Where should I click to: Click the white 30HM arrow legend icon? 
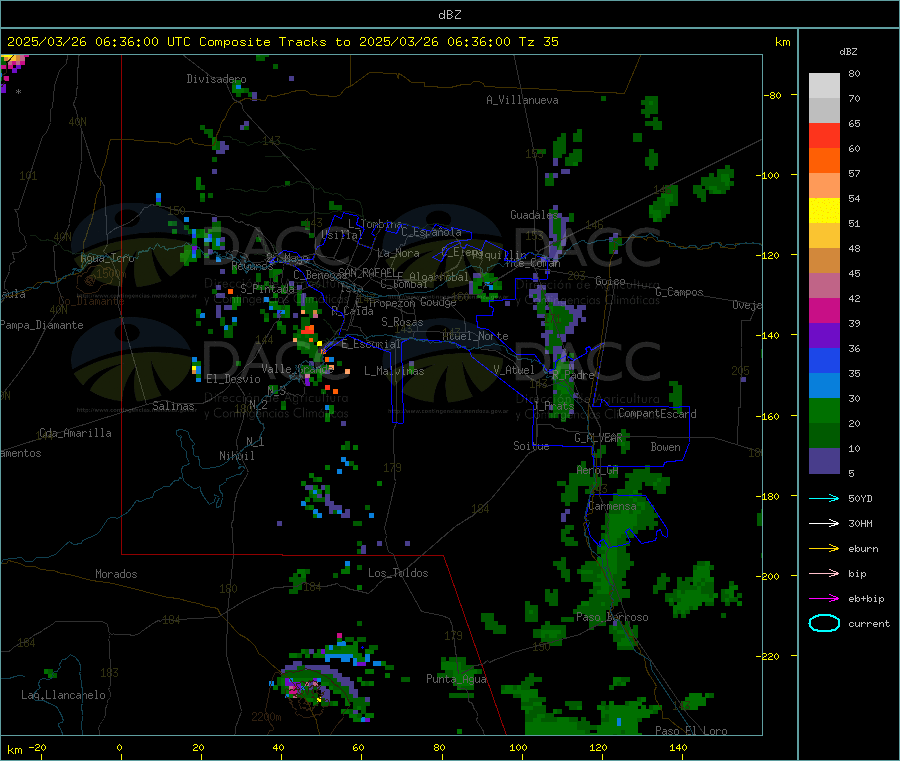824,523
